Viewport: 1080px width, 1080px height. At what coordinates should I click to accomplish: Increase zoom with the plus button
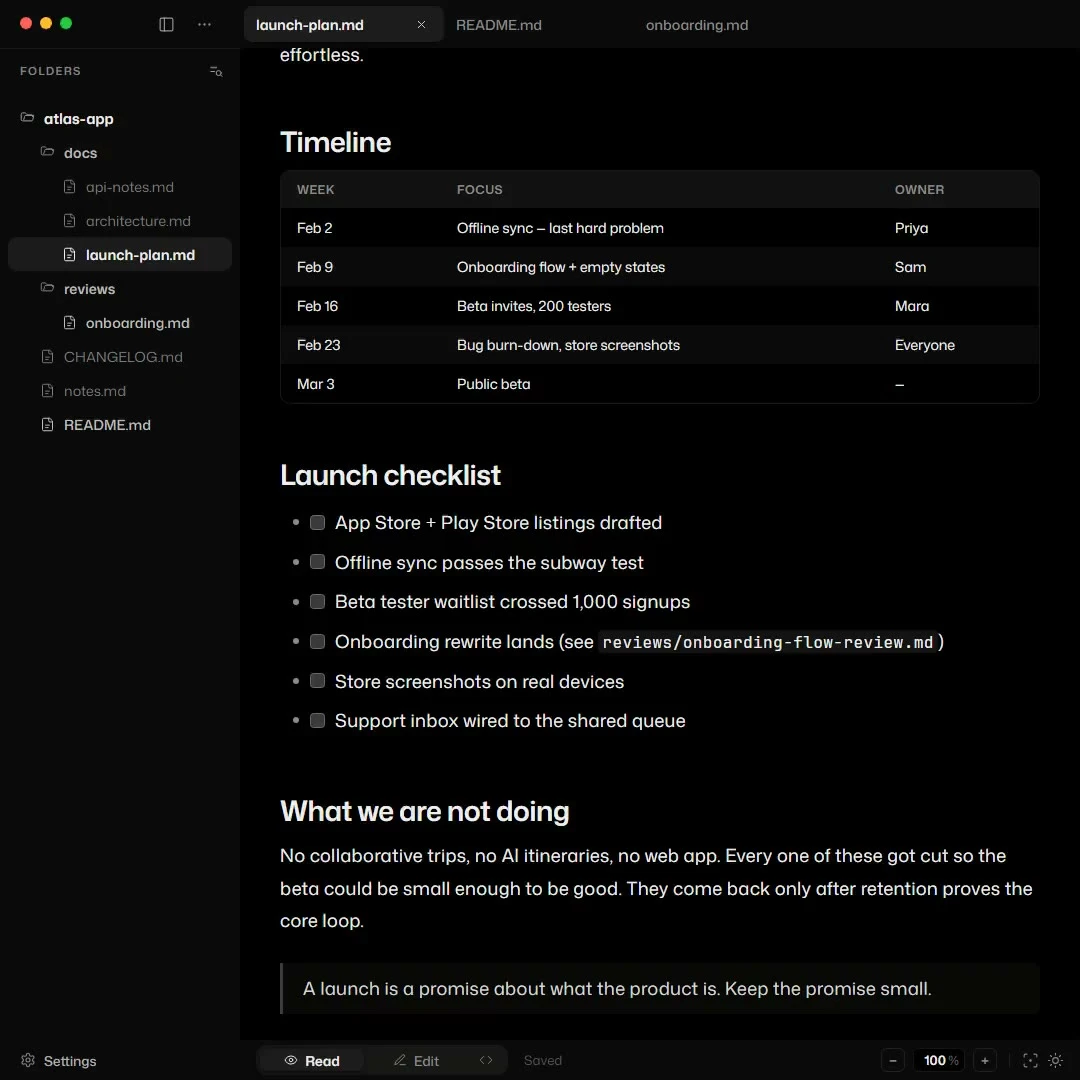pyautogui.click(x=985, y=1061)
